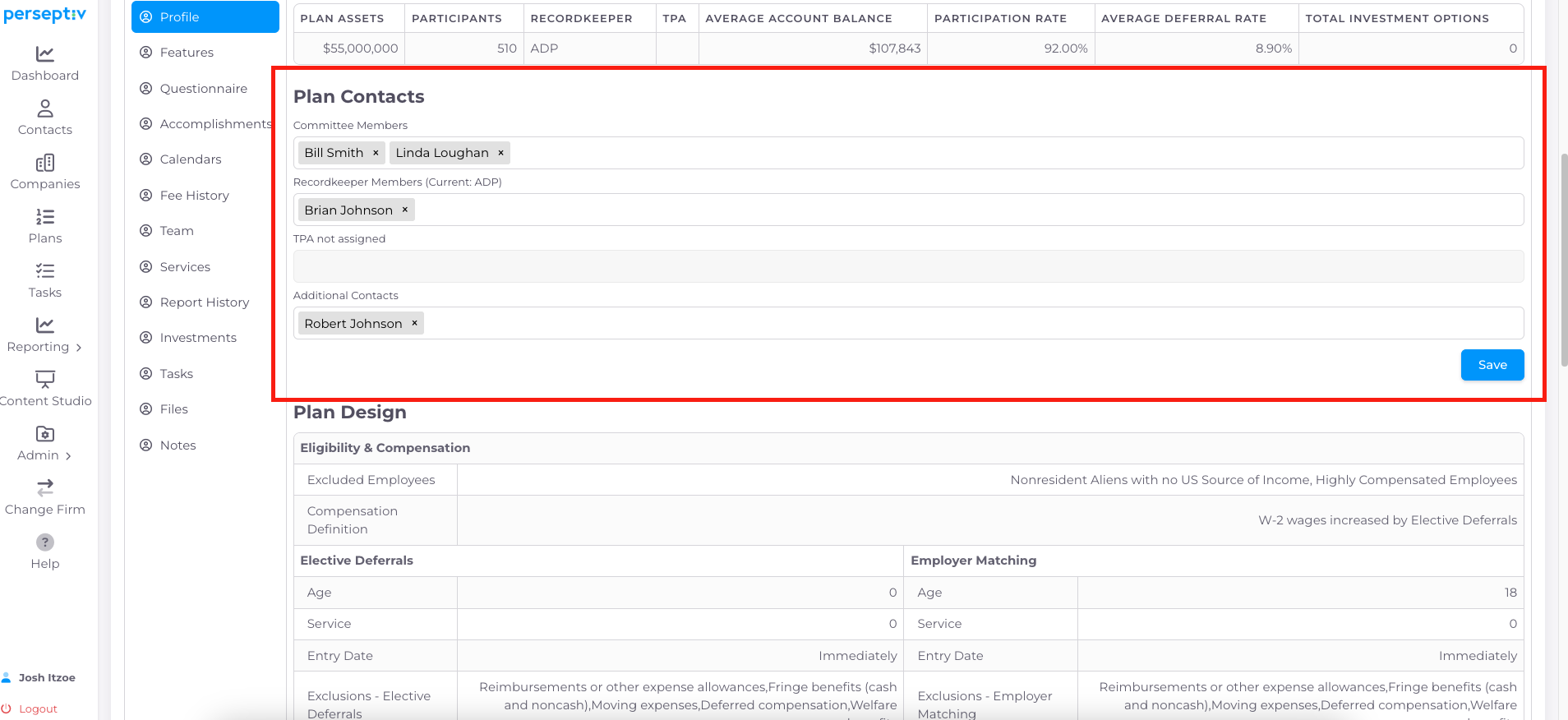Click the Dashboard label
1568x720 pixels.
click(45, 76)
